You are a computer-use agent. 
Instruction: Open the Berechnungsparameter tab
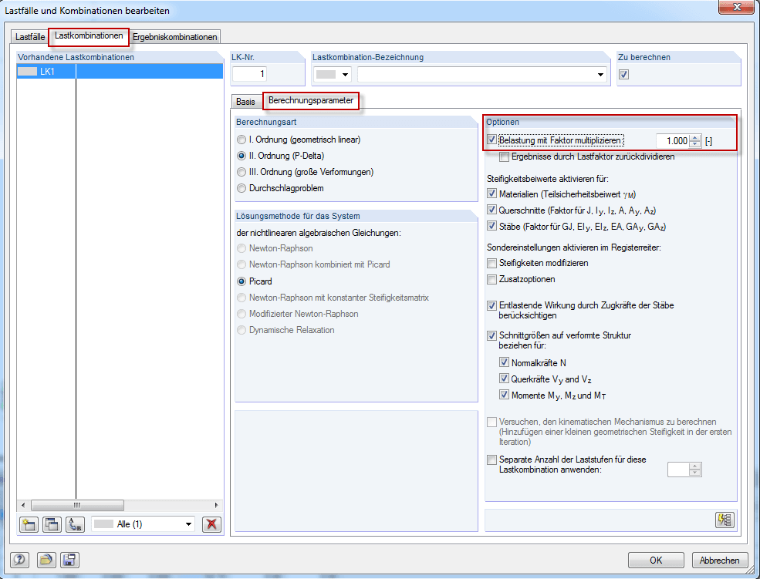[x=311, y=101]
